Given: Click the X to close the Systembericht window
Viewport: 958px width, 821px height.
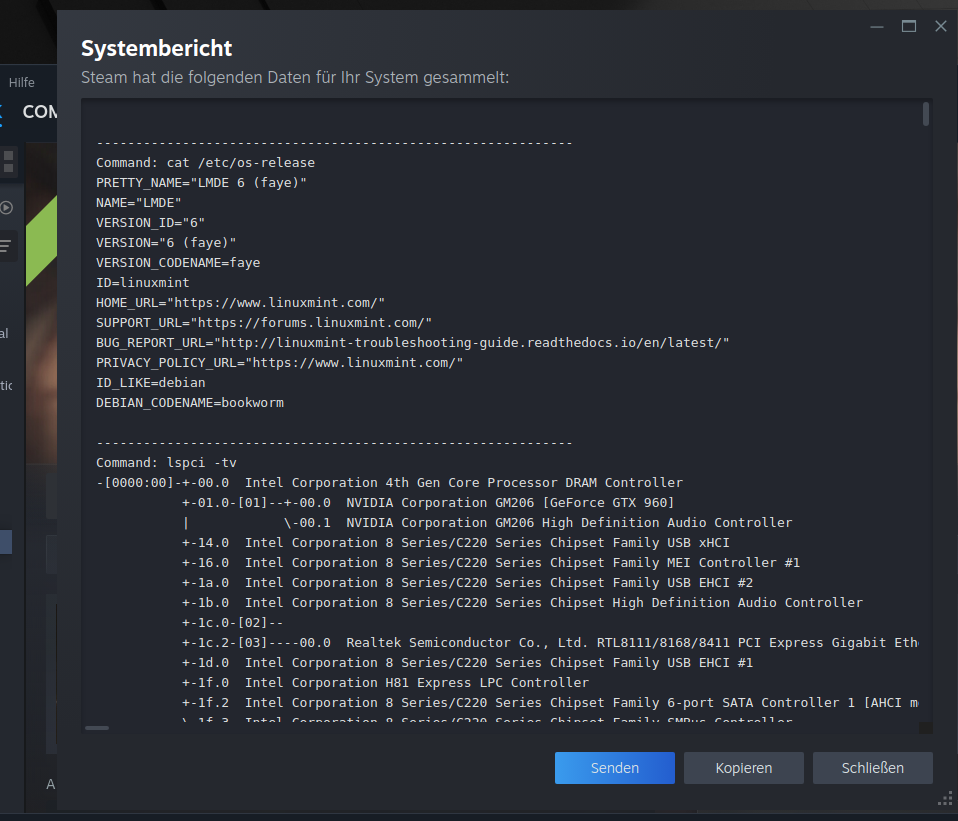Looking at the screenshot, I should (940, 27).
